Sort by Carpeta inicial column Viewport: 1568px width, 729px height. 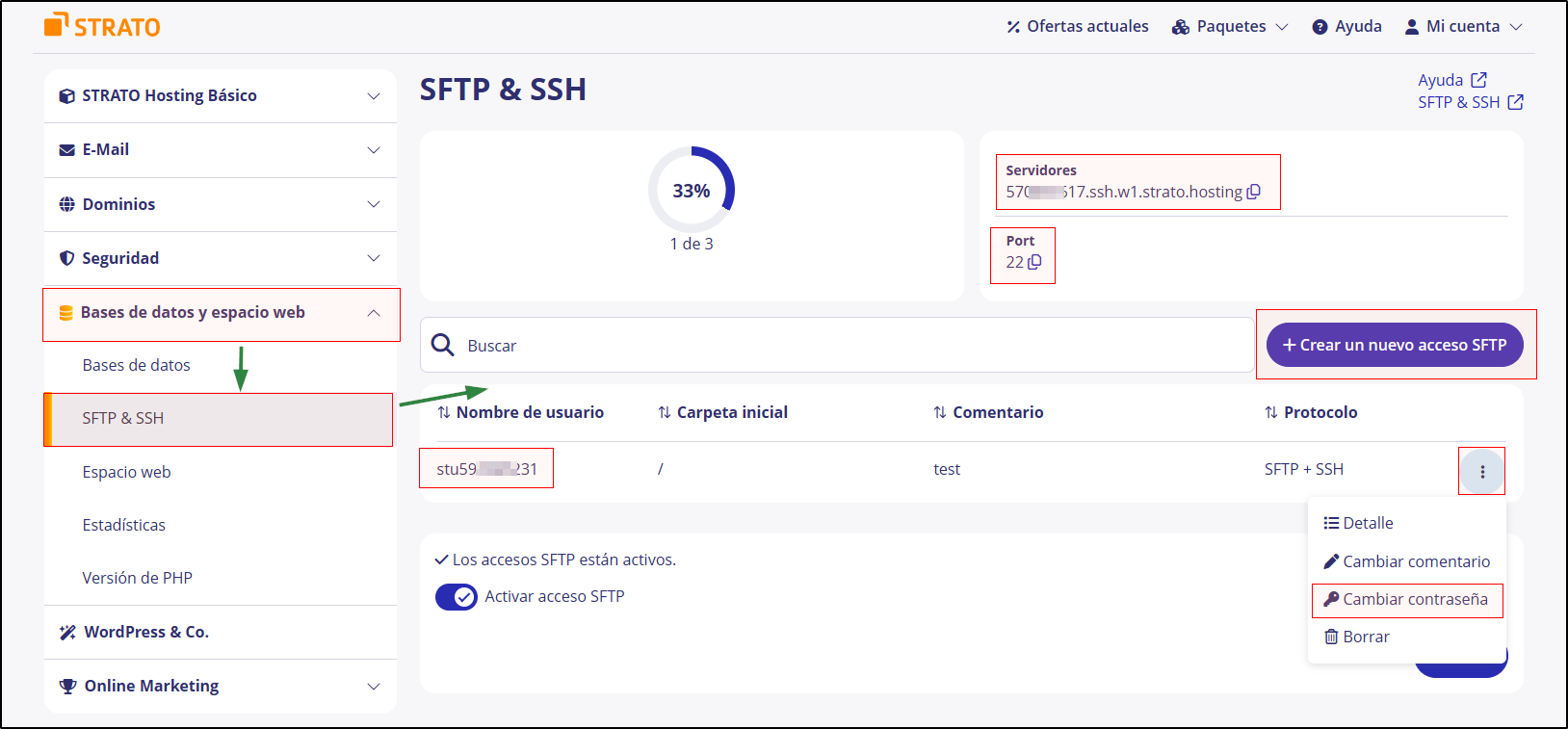point(722,412)
